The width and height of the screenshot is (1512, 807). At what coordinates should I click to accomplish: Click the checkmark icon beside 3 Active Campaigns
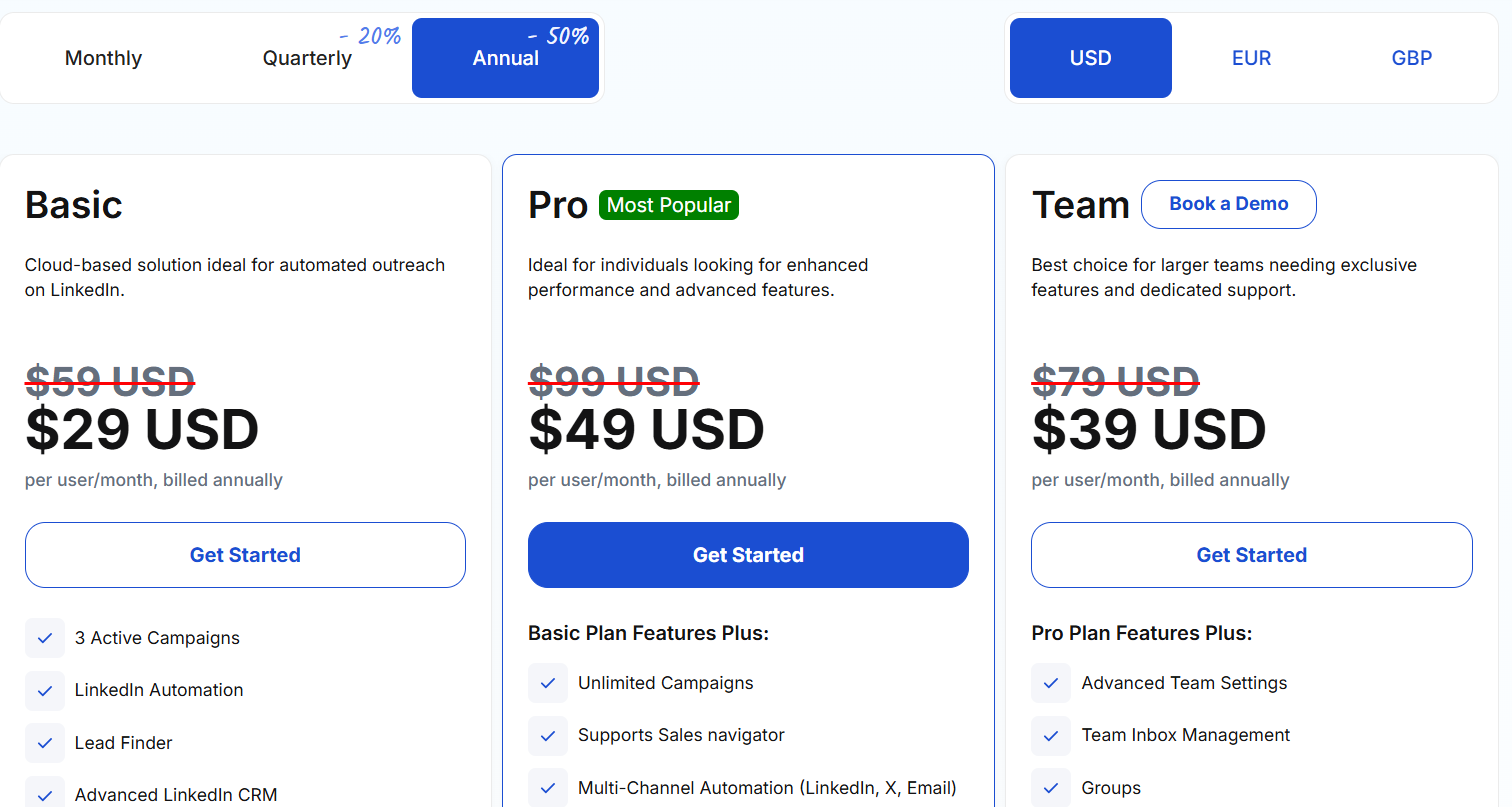click(x=45, y=638)
